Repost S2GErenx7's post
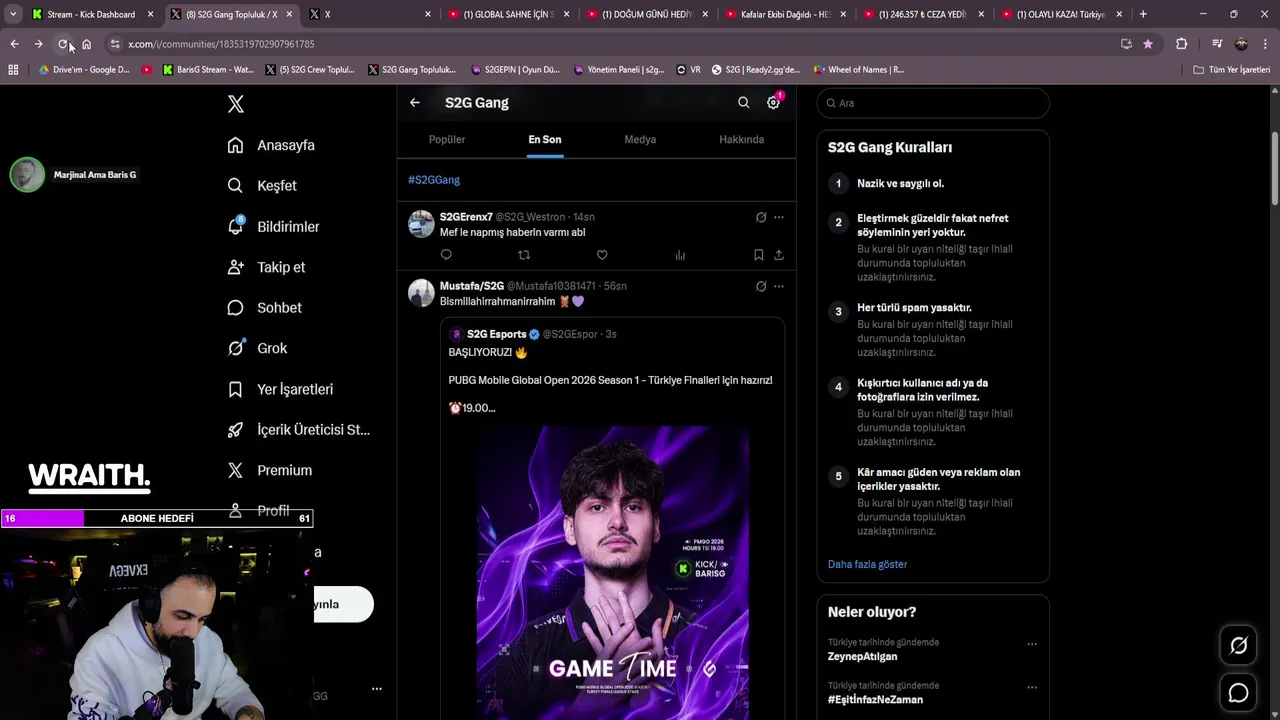The height and width of the screenshot is (720, 1280). click(x=524, y=255)
